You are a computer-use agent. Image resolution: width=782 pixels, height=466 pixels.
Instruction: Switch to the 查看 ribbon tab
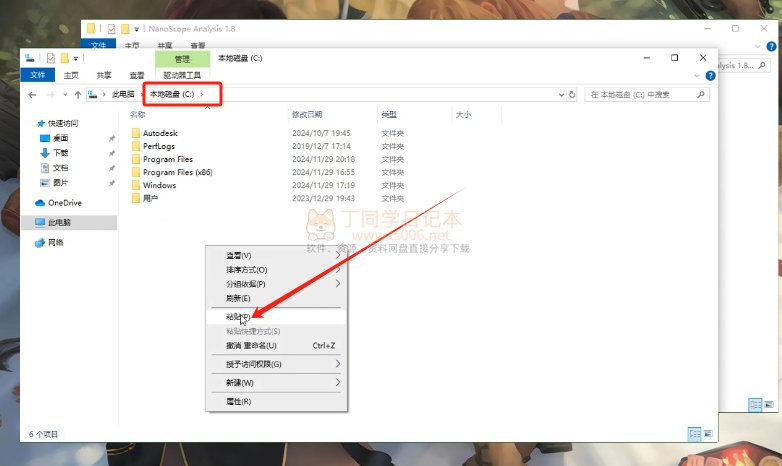(137, 75)
